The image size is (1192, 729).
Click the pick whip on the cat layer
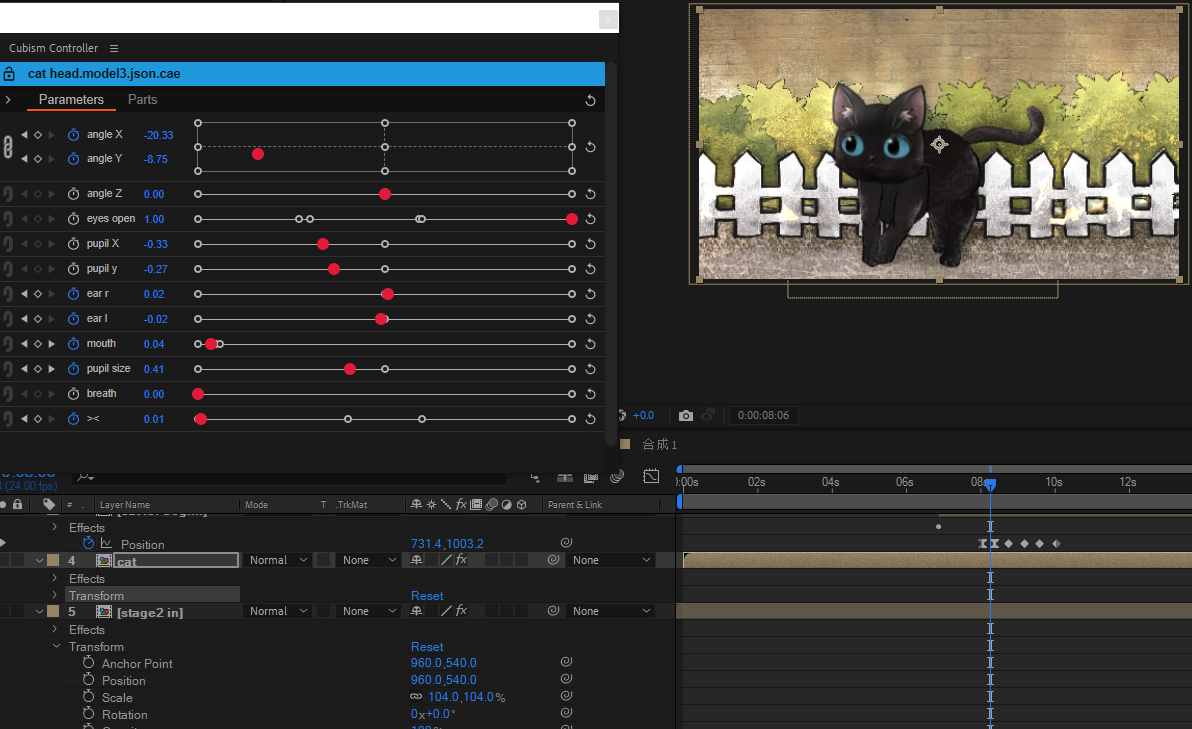tap(554, 560)
